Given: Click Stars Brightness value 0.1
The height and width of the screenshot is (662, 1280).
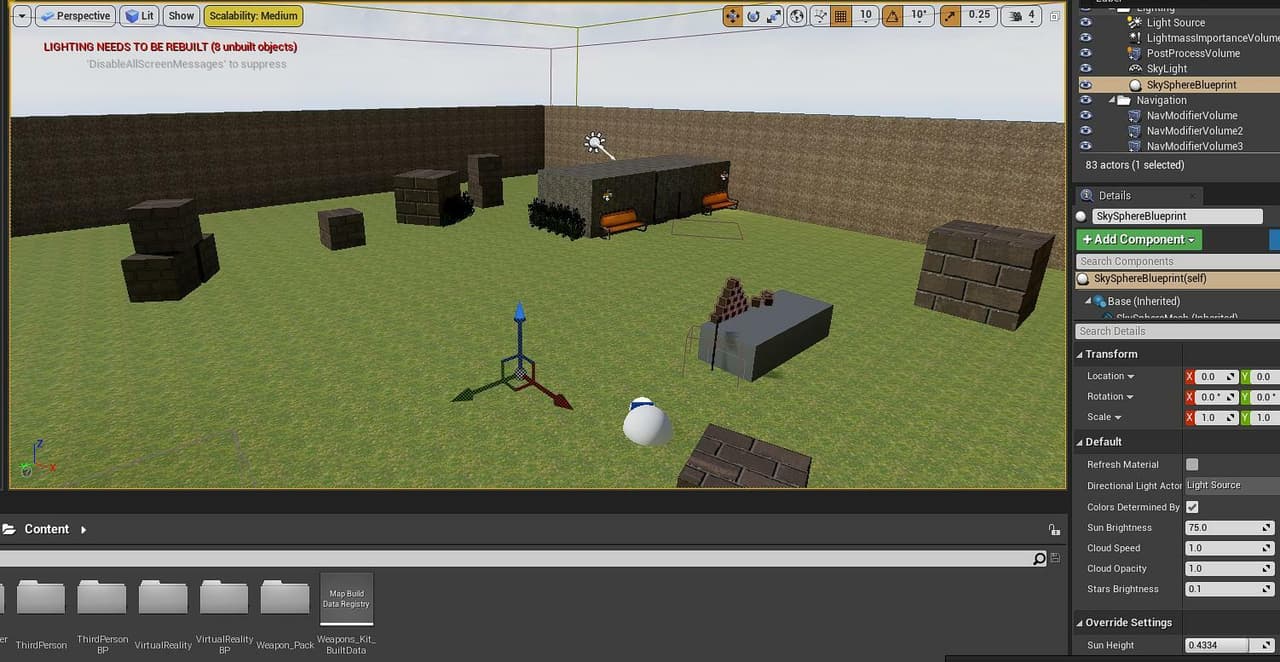Looking at the screenshot, I should click(1230, 589).
